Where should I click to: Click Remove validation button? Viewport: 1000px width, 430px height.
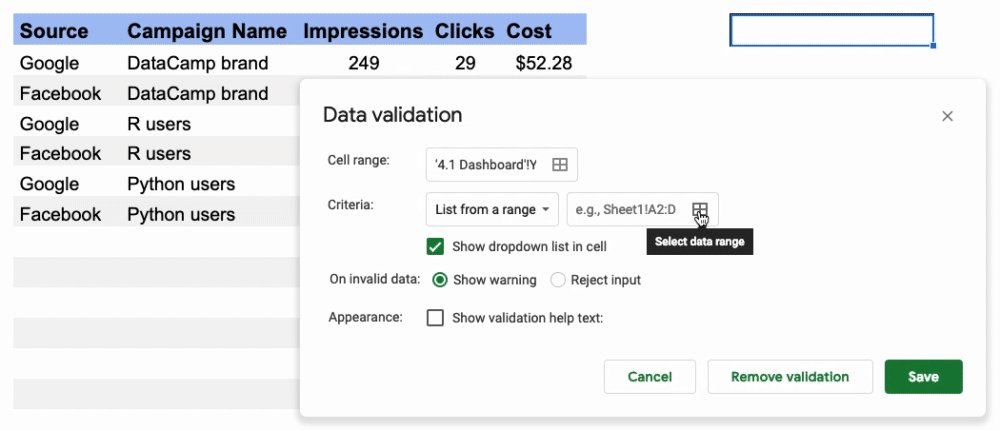pyautogui.click(x=790, y=376)
